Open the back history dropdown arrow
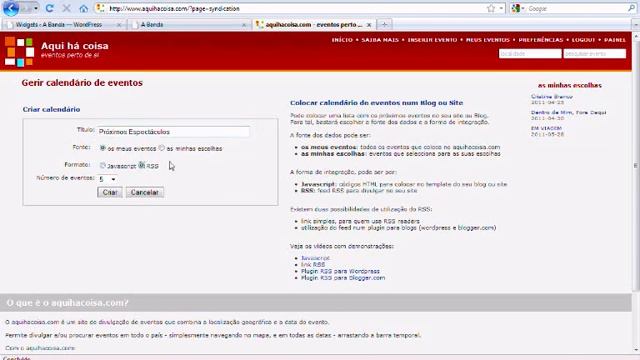This screenshot has height=360, width=640. tap(36, 9)
